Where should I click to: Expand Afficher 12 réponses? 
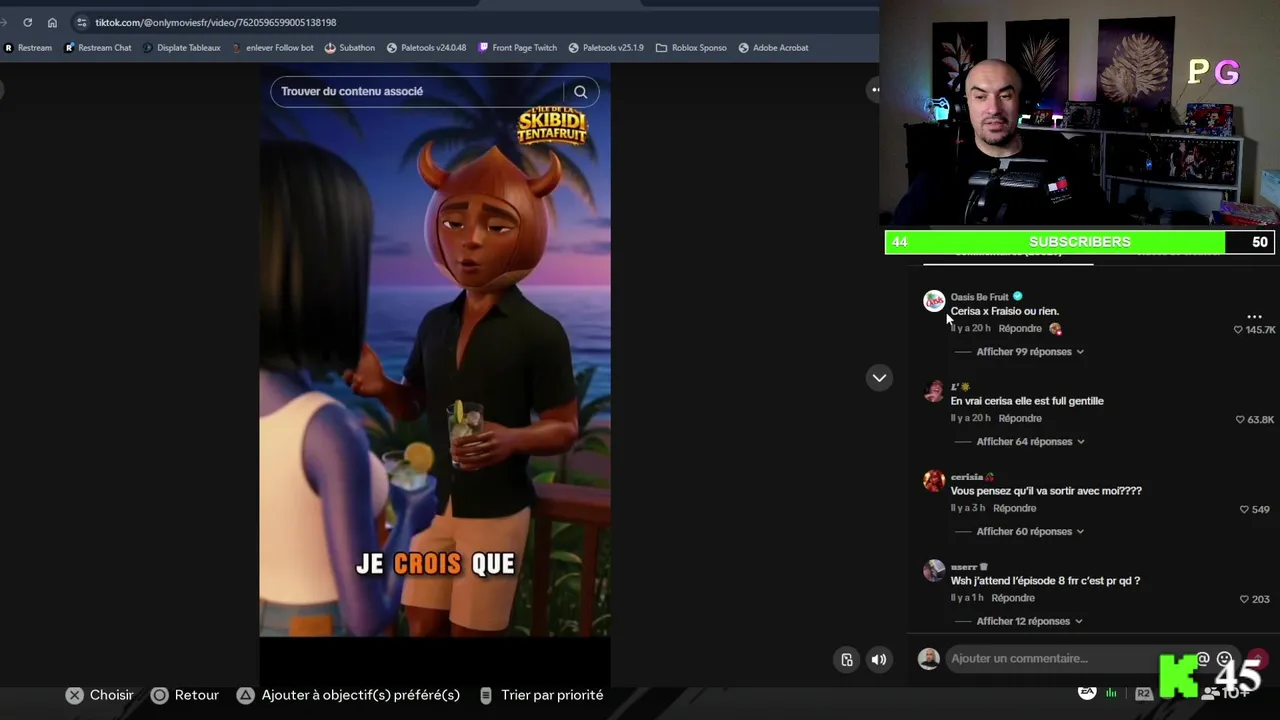[x=1029, y=622]
